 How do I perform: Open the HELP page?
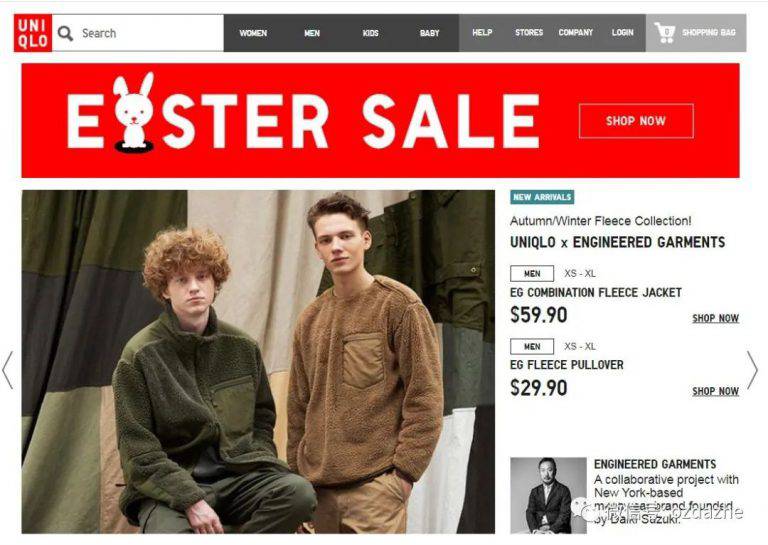482,32
